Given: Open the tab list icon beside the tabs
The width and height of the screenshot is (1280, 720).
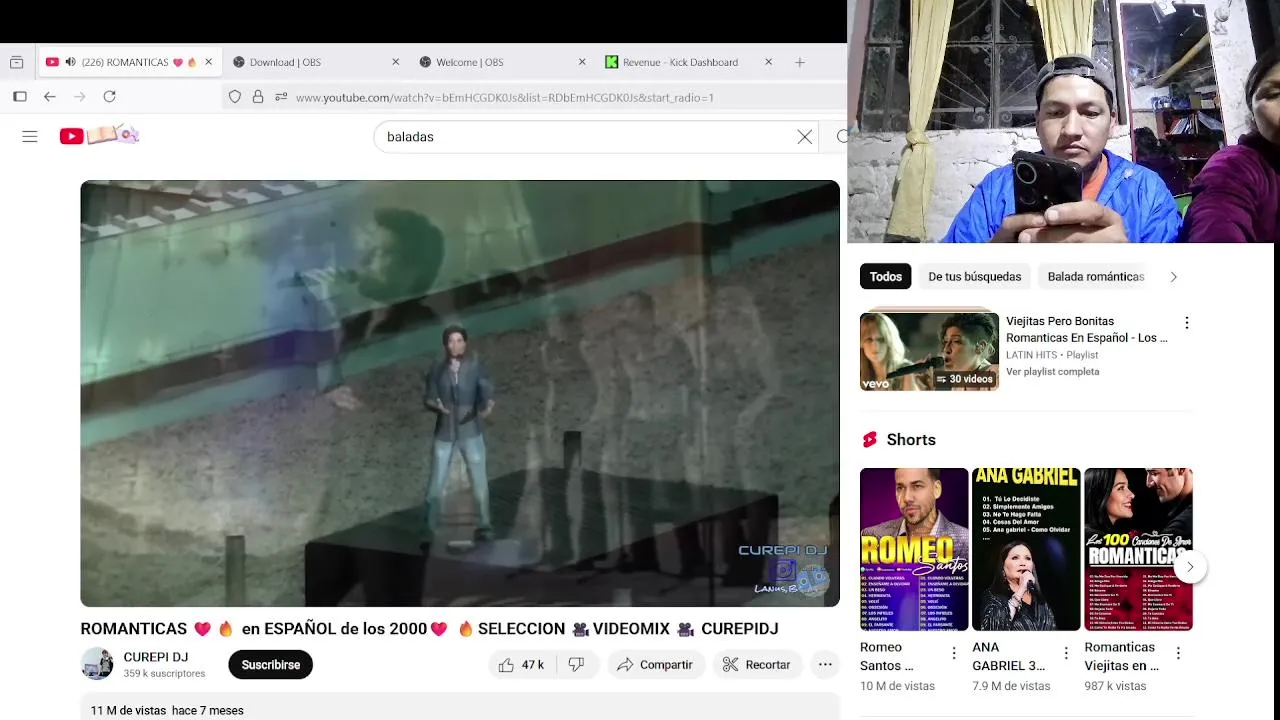Looking at the screenshot, I should coord(16,62).
